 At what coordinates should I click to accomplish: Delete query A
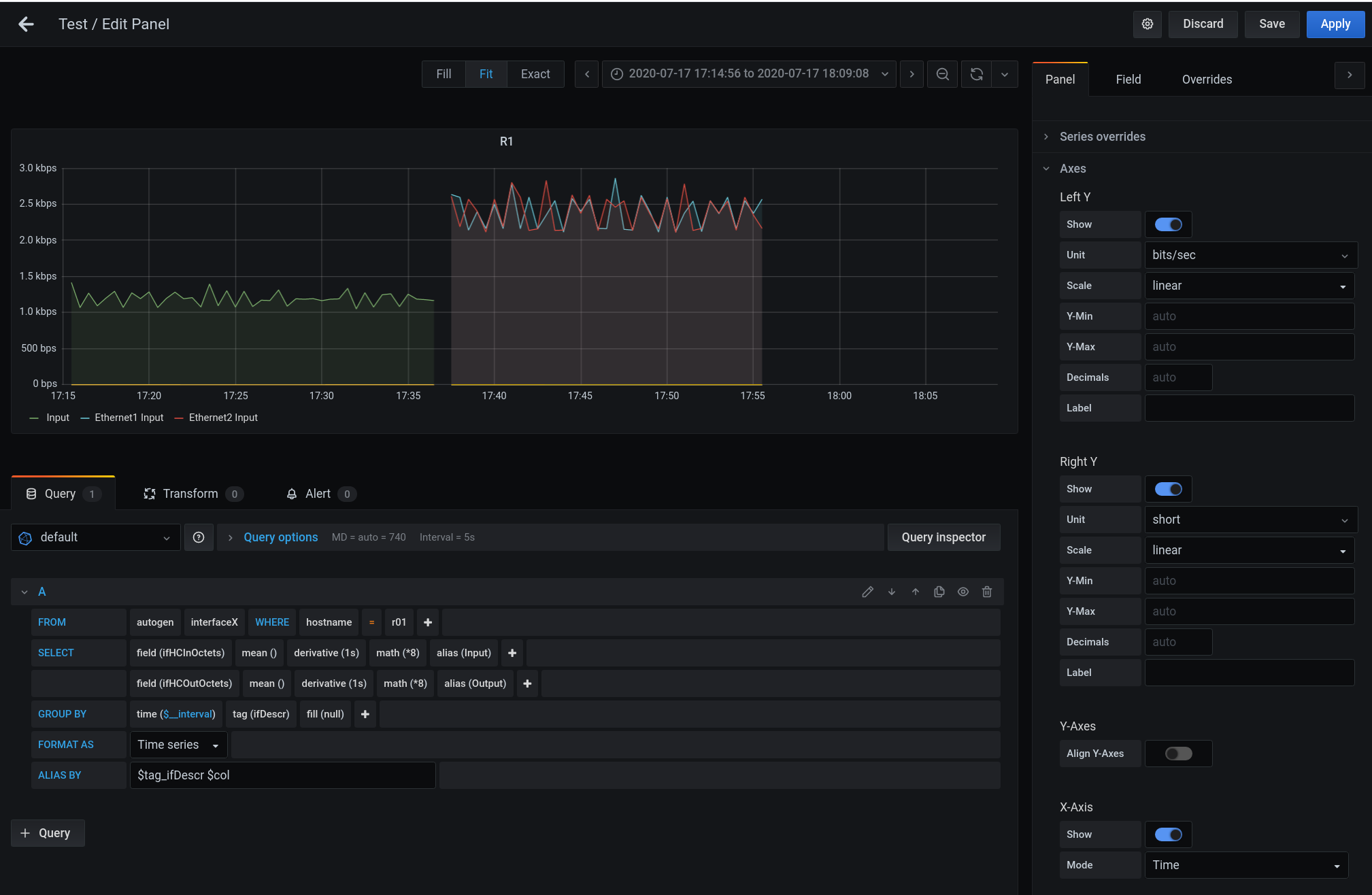(987, 592)
